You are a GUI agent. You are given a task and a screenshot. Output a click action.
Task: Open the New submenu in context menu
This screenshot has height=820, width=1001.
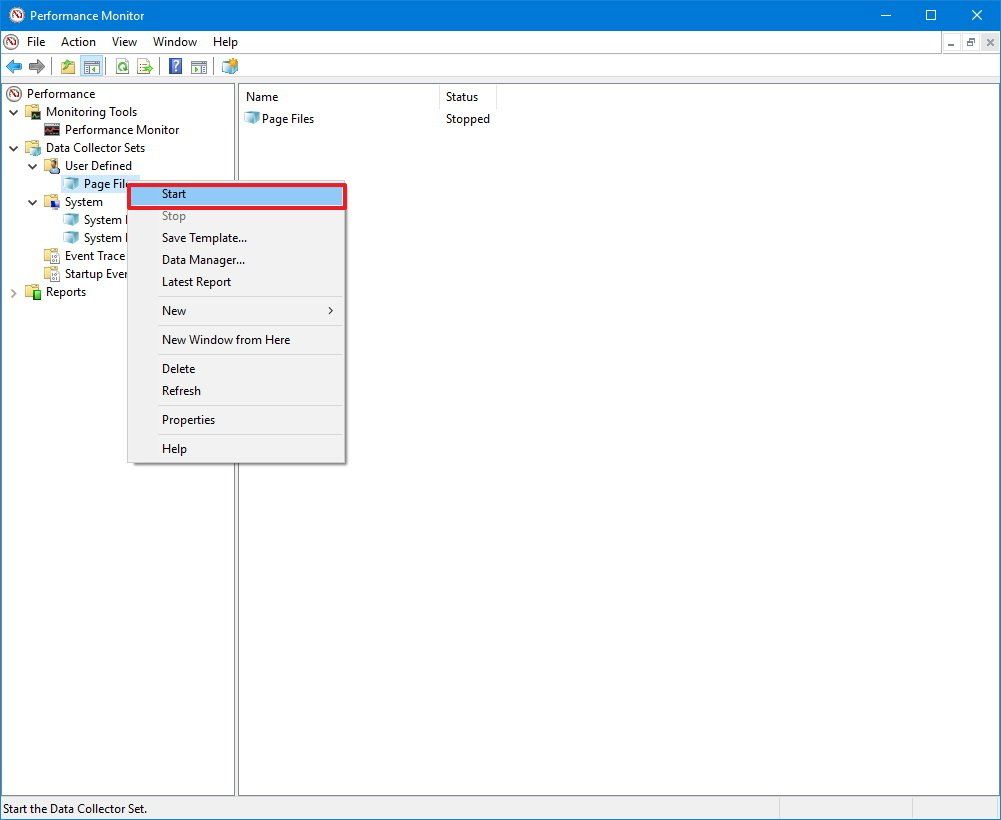[174, 310]
